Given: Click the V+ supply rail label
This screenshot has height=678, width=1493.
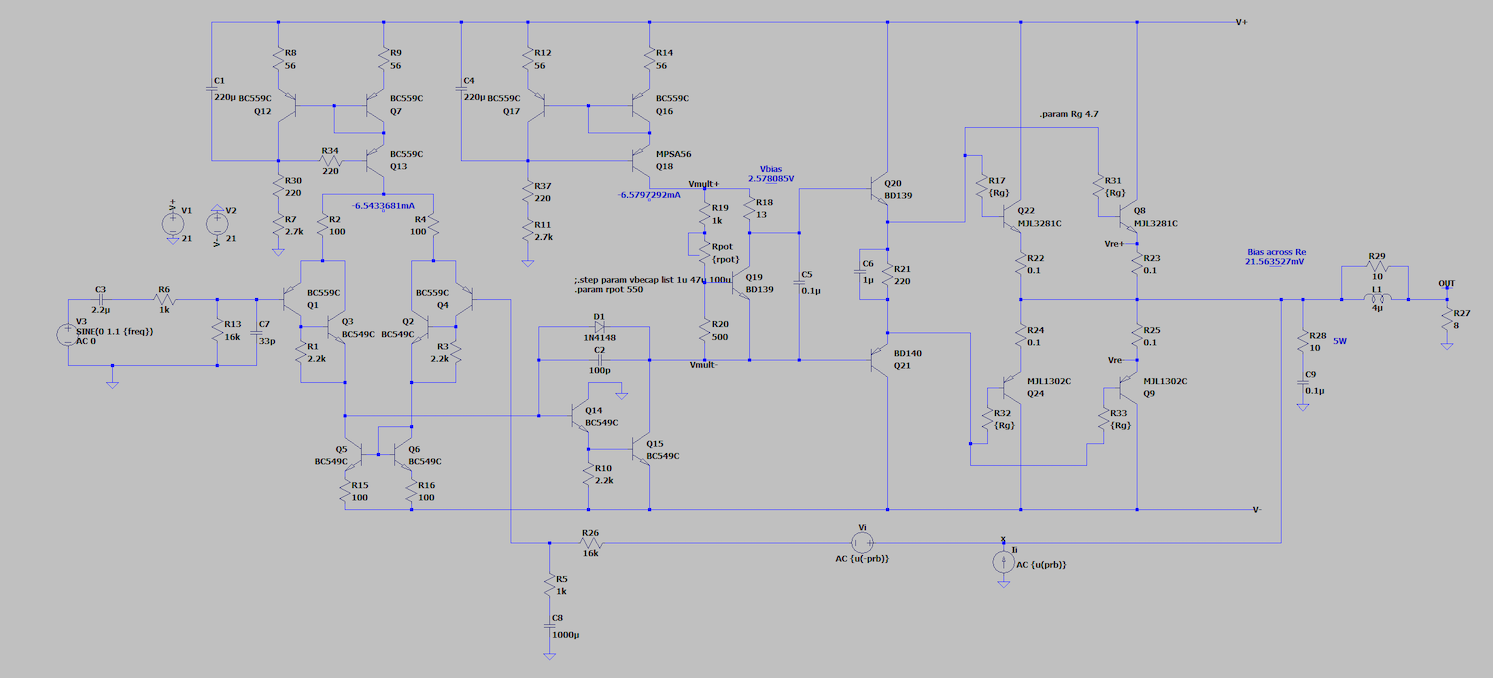Looking at the screenshot, I should tap(1241, 21).
